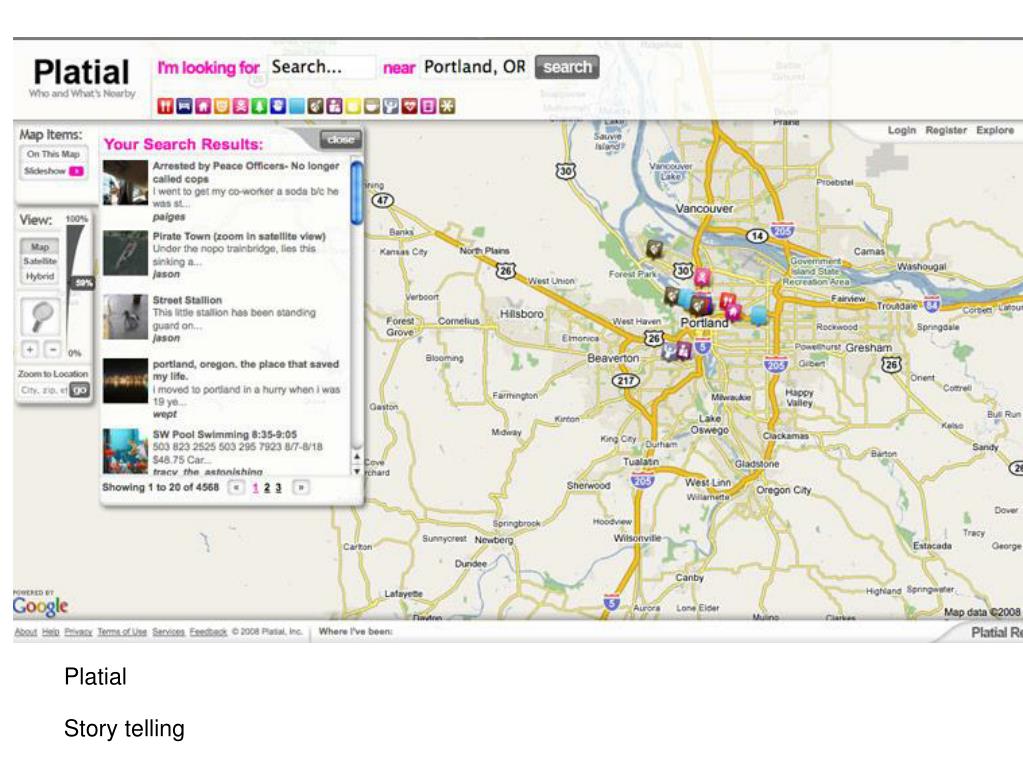Select the orange face category icon
This screenshot has width=1023, height=767.
pos(222,106)
